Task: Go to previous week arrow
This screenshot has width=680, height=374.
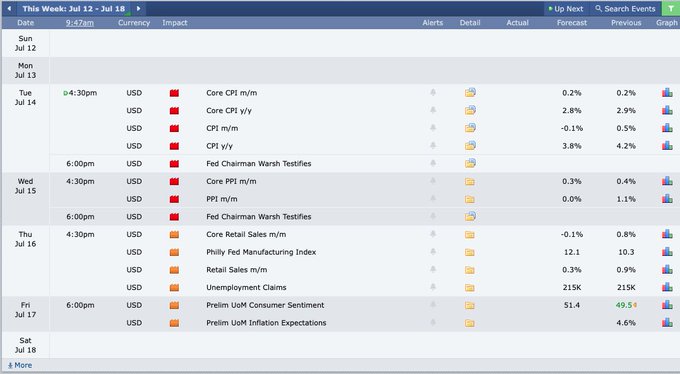Action: click(9, 8)
